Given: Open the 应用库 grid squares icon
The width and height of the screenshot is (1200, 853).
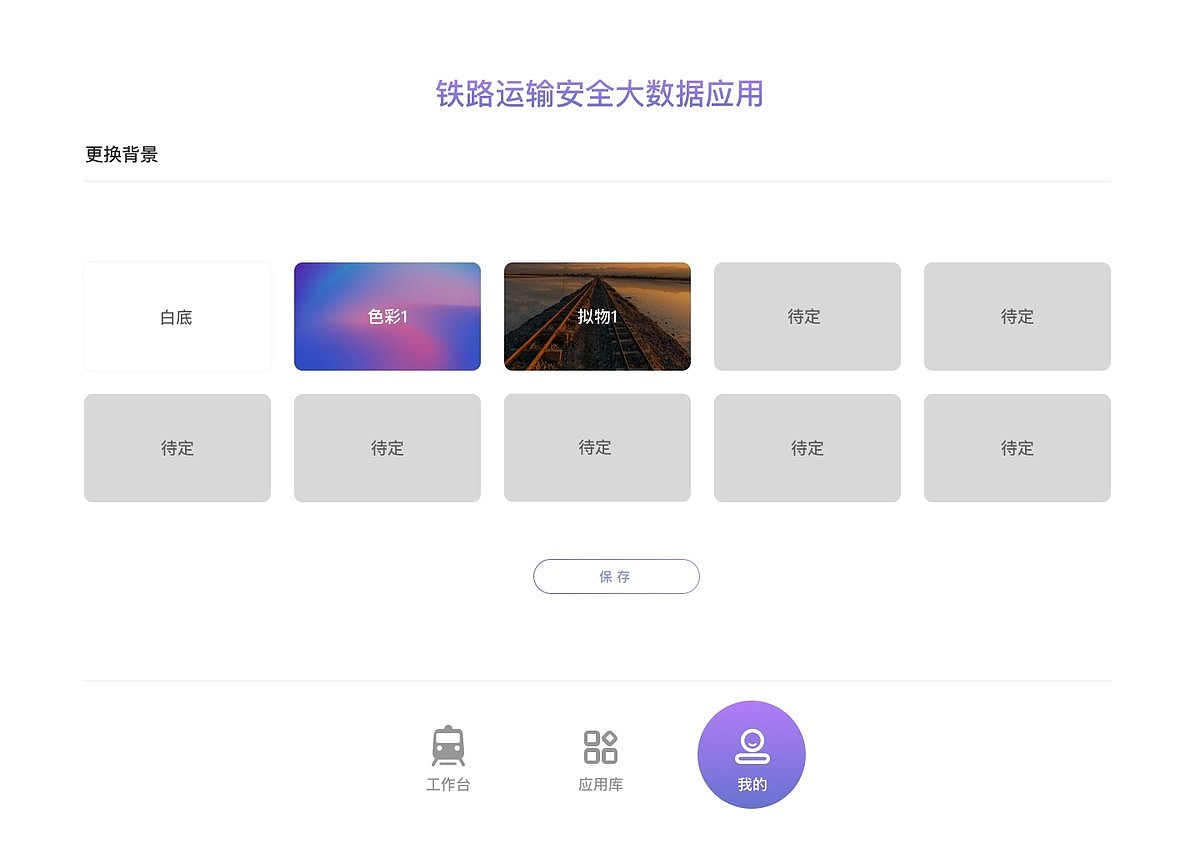Looking at the screenshot, I should coord(600,747).
